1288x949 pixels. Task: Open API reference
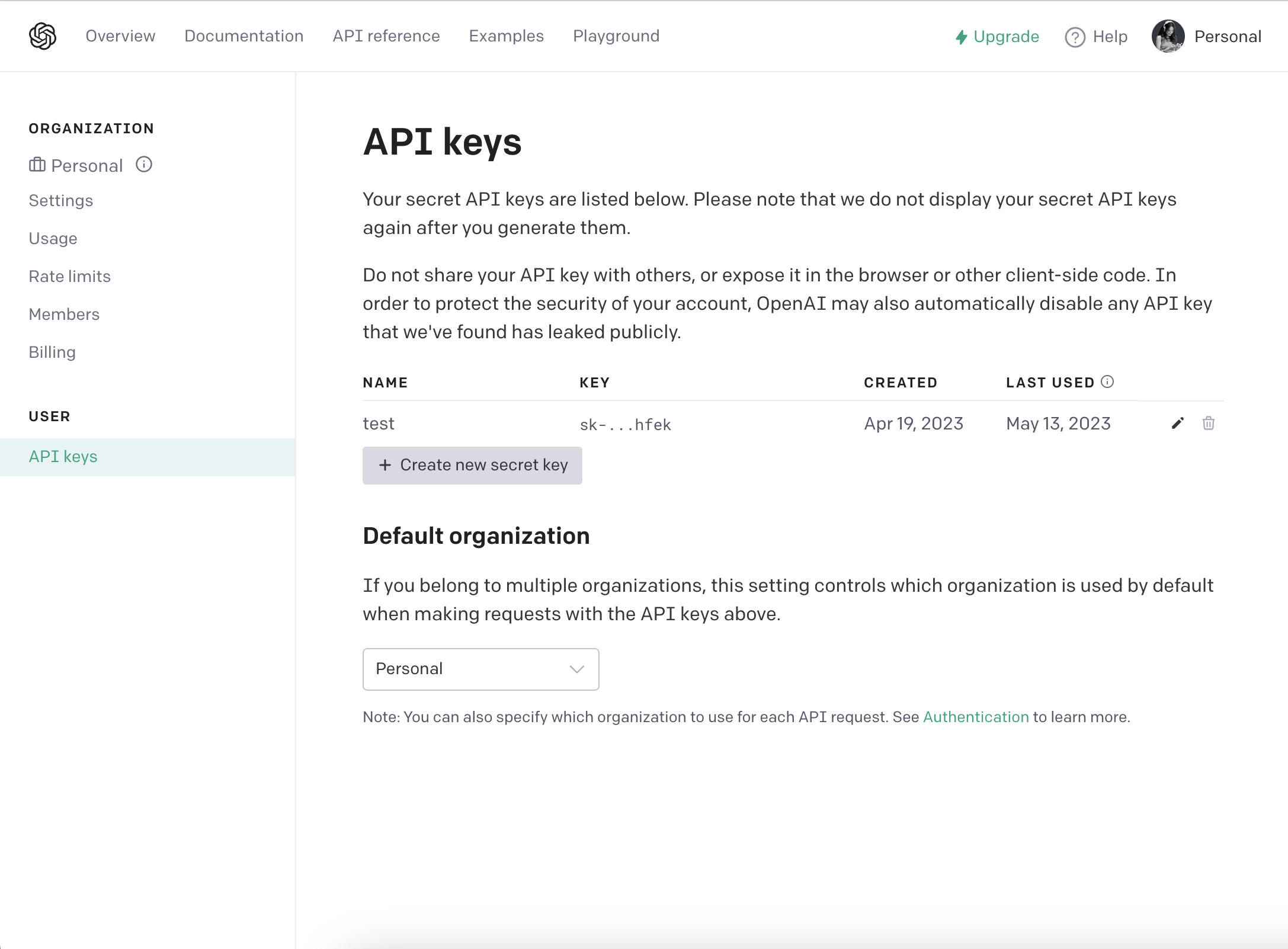[x=386, y=36]
